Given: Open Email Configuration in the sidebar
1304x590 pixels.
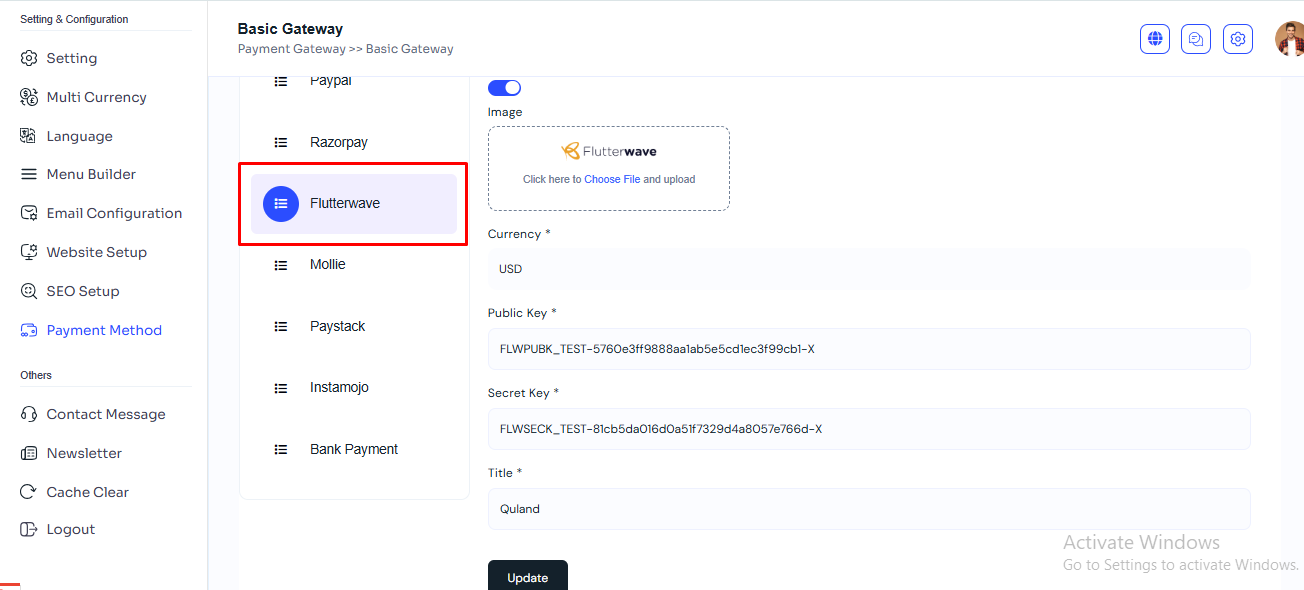Looking at the screenshot, I should 114,213.
